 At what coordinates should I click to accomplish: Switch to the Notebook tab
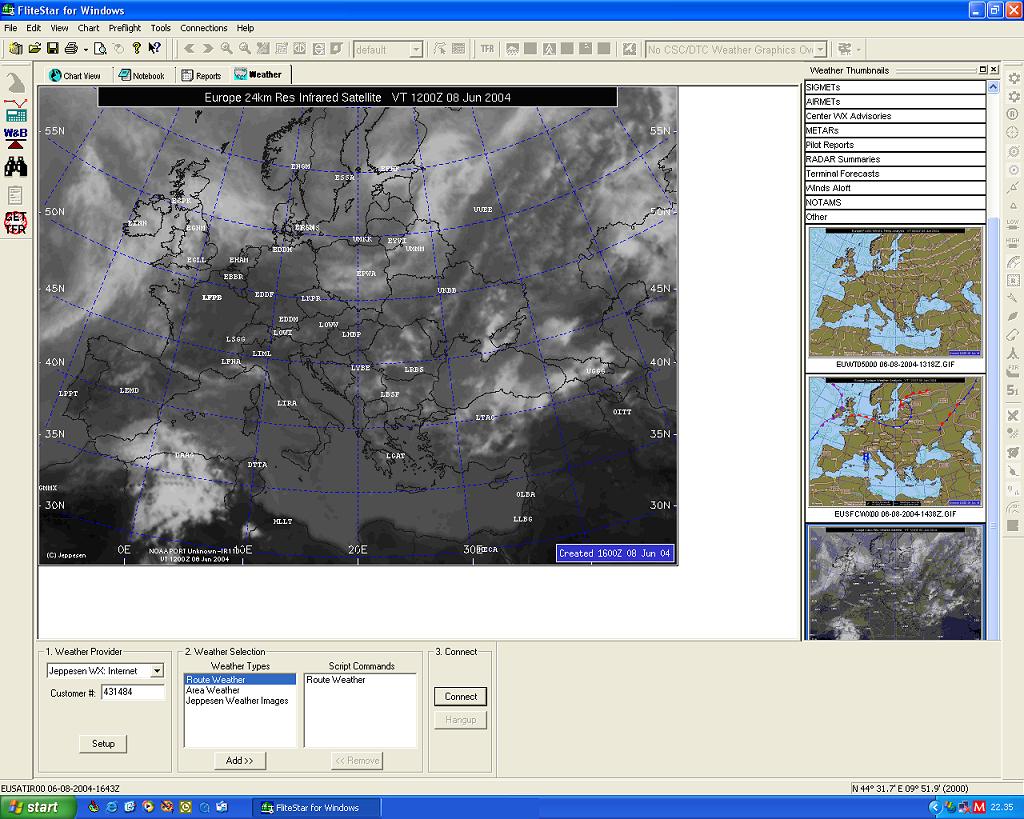click(142, 76)
